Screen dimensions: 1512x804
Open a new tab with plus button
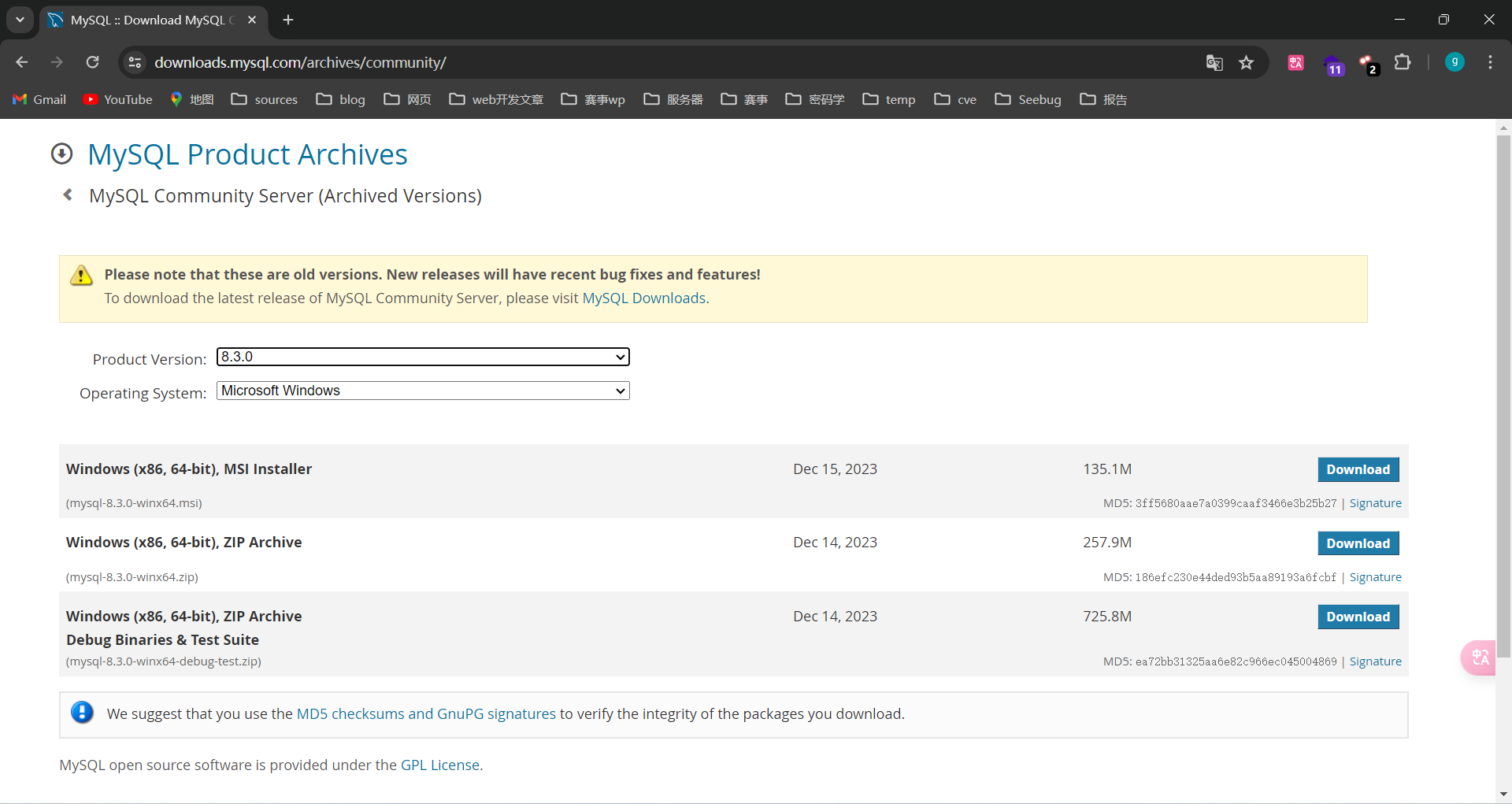coord(288,20)
